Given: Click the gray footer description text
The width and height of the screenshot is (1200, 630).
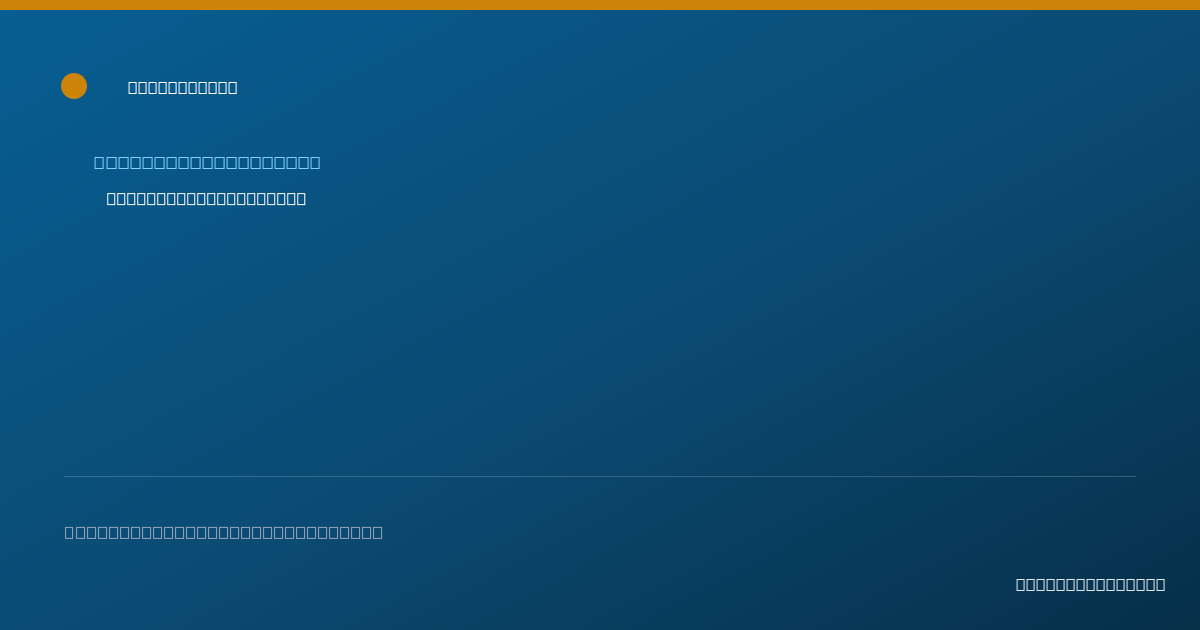Looking at the screenshot, I should coord(224,532).
